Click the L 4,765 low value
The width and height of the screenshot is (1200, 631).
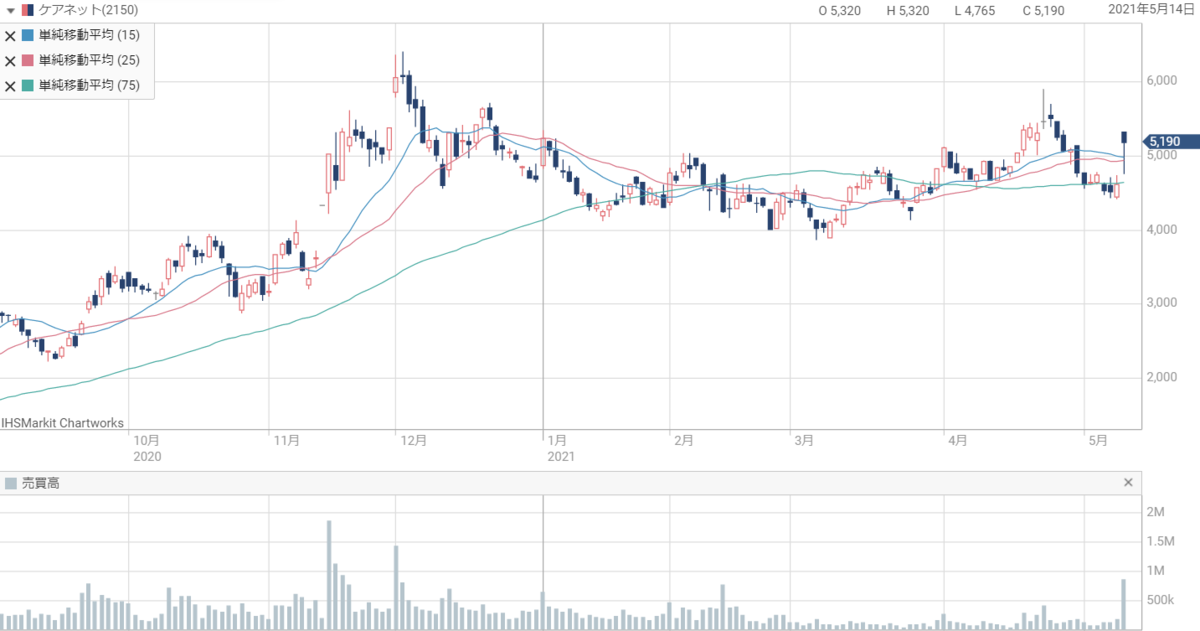coord(975,11)
